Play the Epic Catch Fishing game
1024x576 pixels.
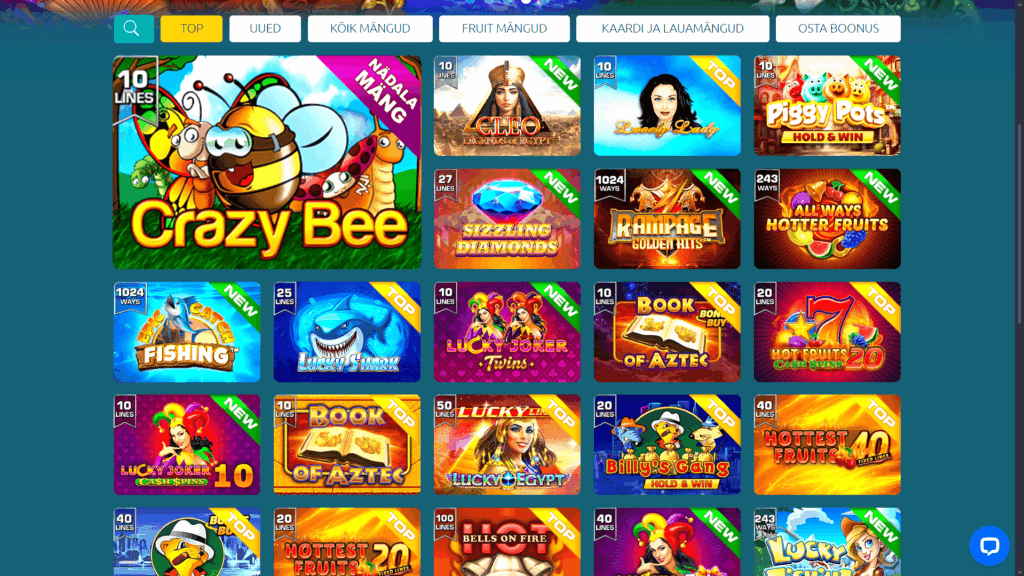pos(187,332)
